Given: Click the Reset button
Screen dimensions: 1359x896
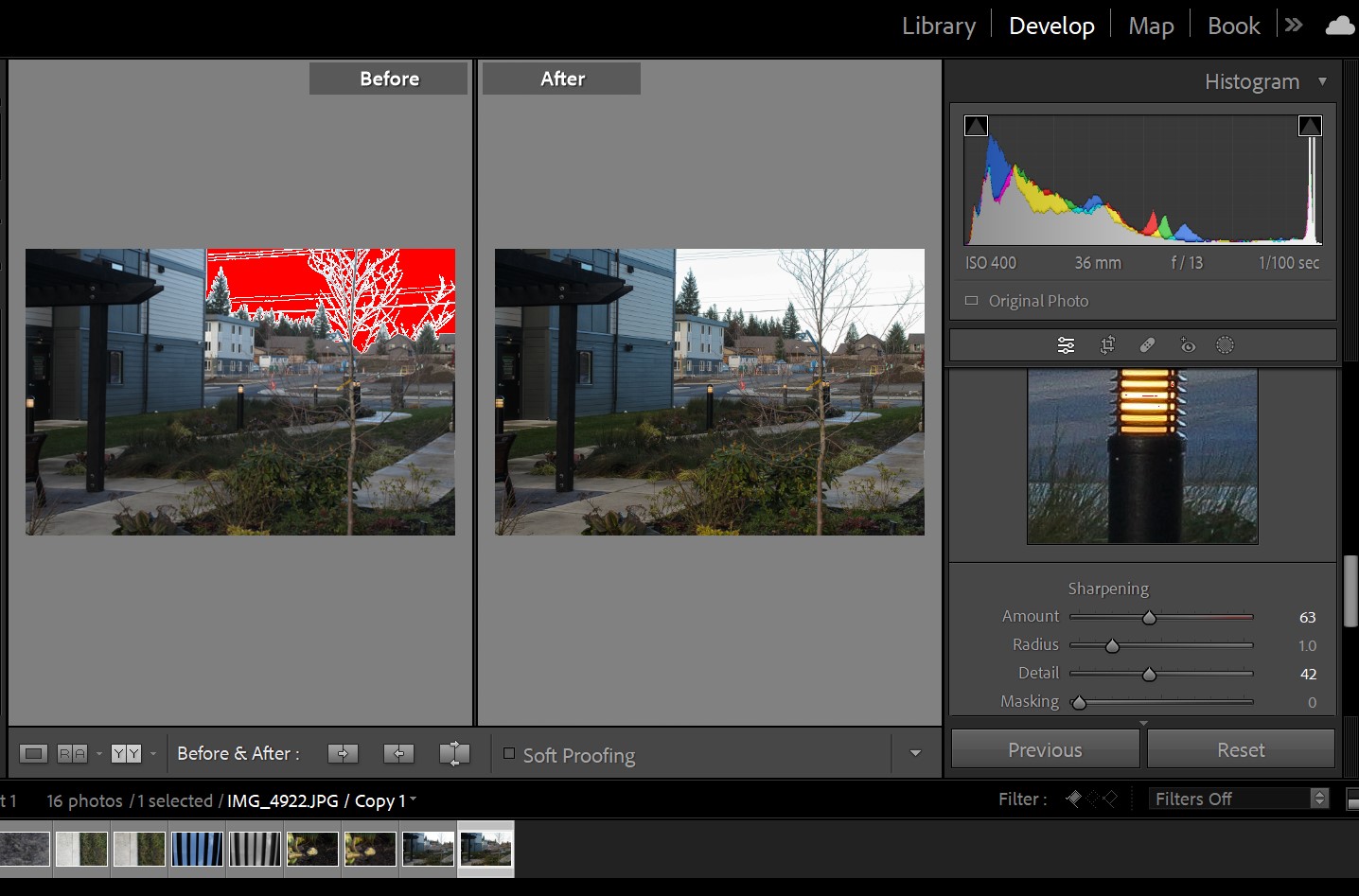Looking at the screenshot, I should coord(1241,749).
